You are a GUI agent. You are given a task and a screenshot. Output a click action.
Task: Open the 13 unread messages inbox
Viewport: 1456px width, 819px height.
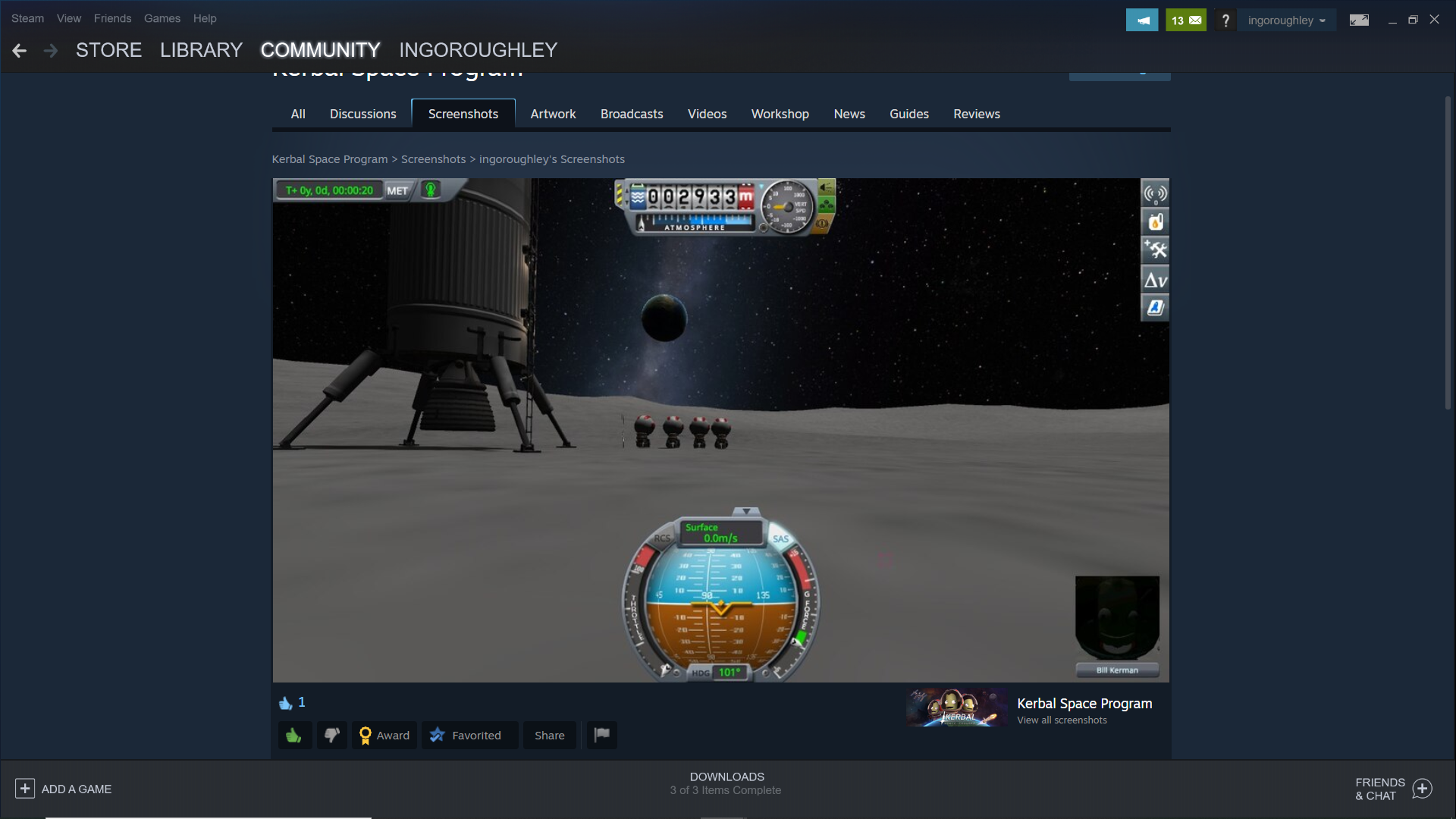coord(1186,20)
